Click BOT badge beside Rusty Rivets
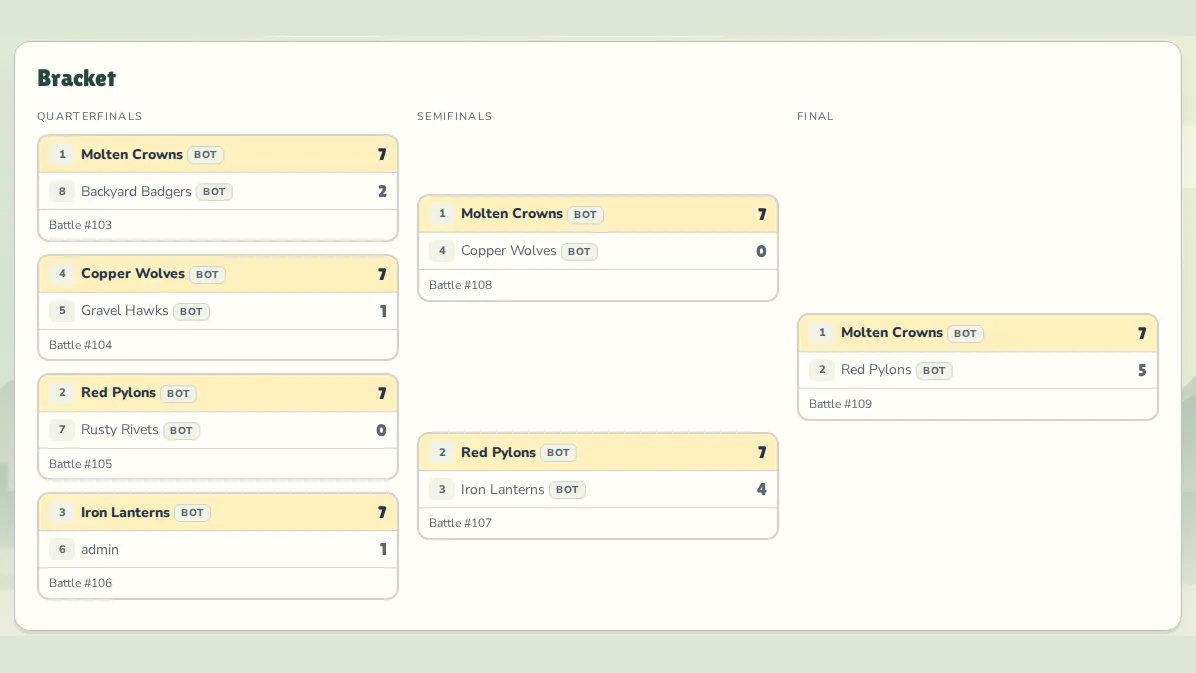Image resolution: width=1196 pixels, height=673 pixels. click(181, 430)
